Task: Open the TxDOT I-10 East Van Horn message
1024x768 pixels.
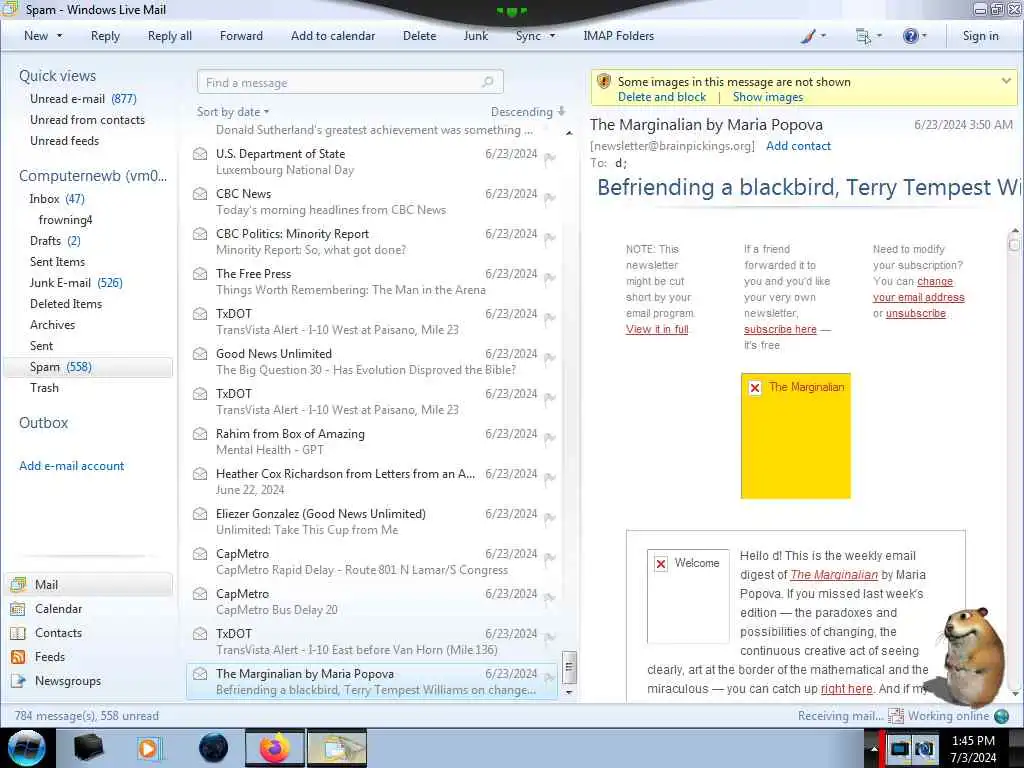Action: coord(372,641)
